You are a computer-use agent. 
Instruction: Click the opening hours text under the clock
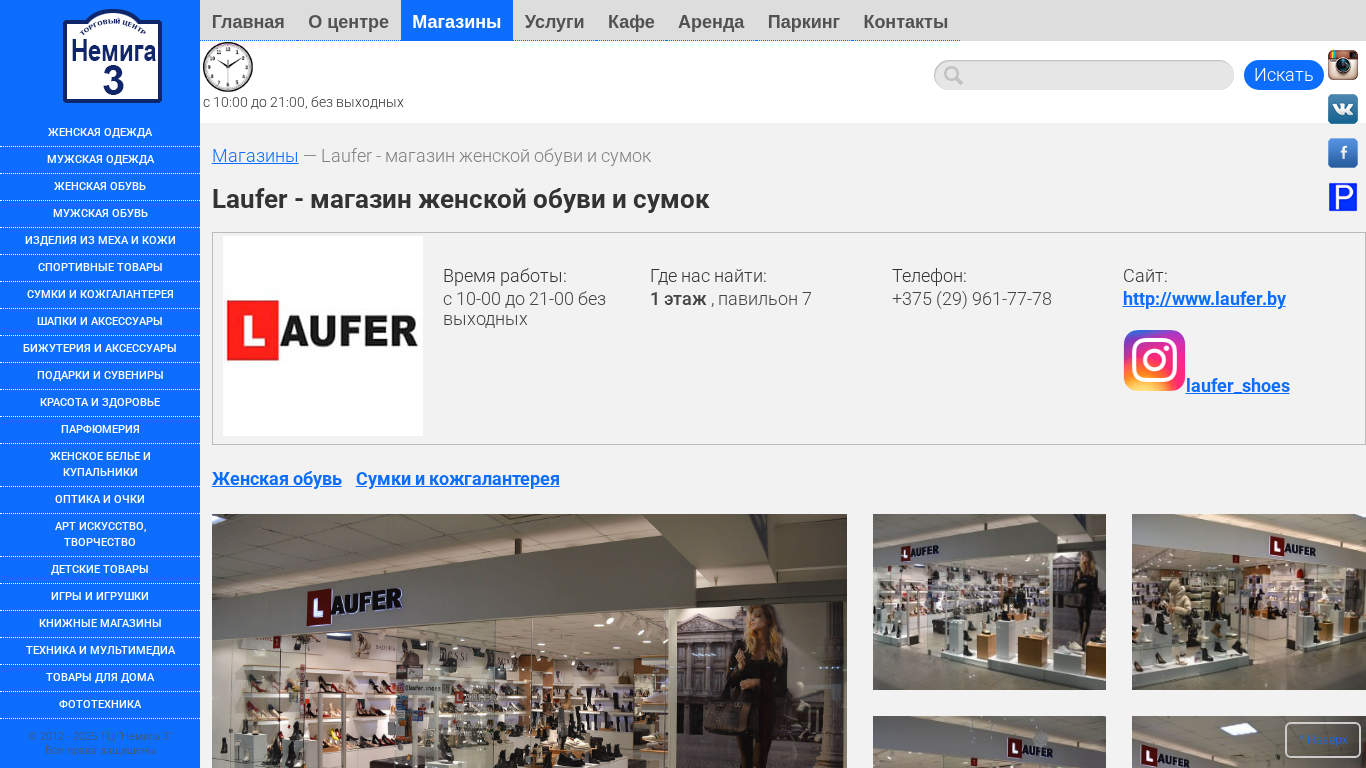tap(303, 102)
